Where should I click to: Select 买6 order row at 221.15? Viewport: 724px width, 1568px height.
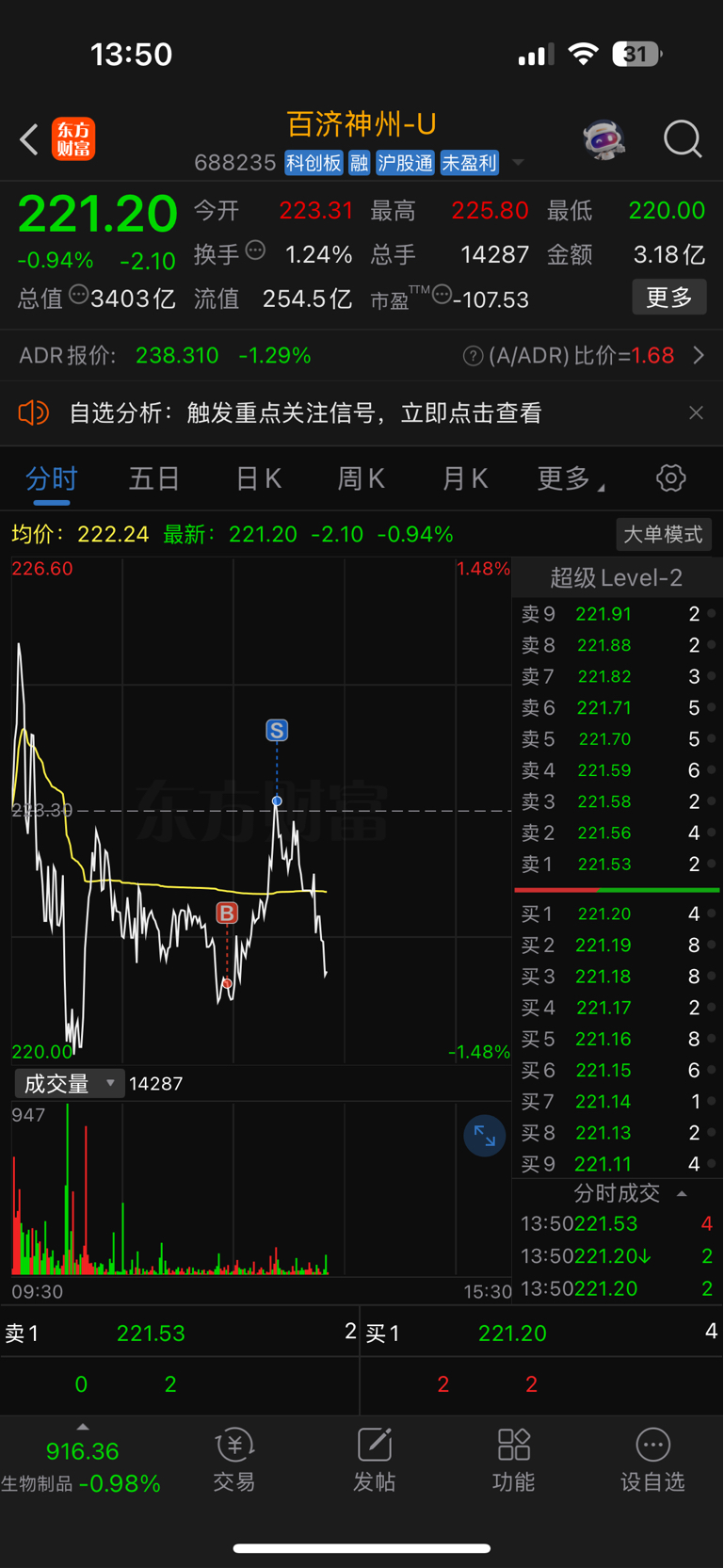(618, 1070)
